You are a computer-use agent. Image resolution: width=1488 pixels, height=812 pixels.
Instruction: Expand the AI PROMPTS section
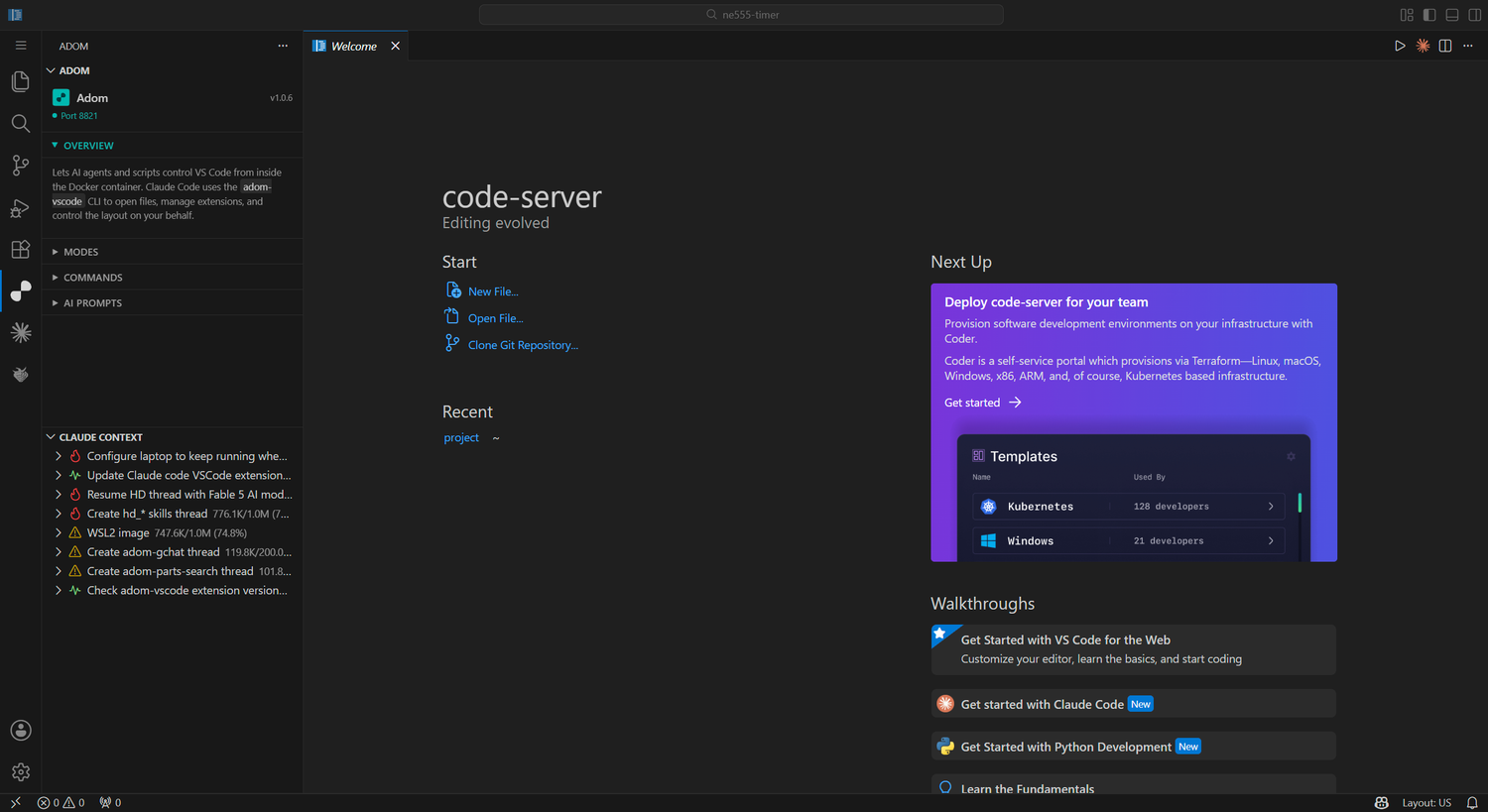point(173,303)
